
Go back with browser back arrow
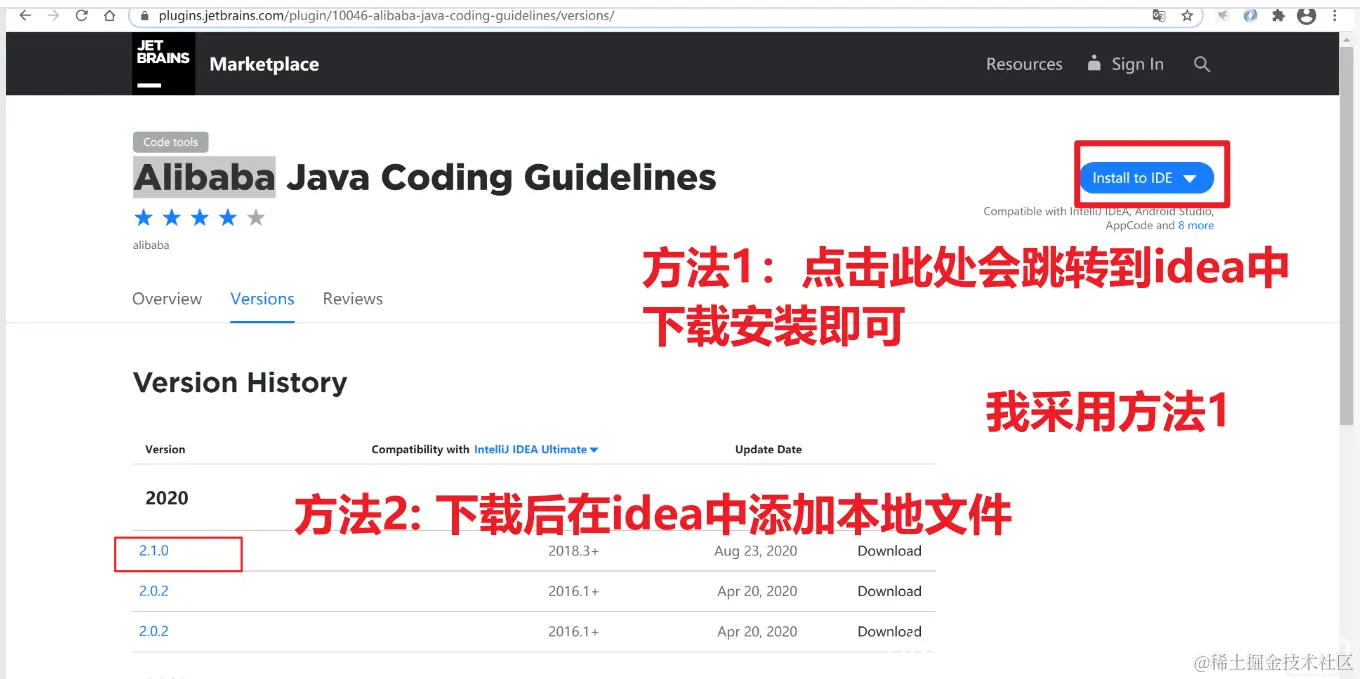tap(26, 15)
